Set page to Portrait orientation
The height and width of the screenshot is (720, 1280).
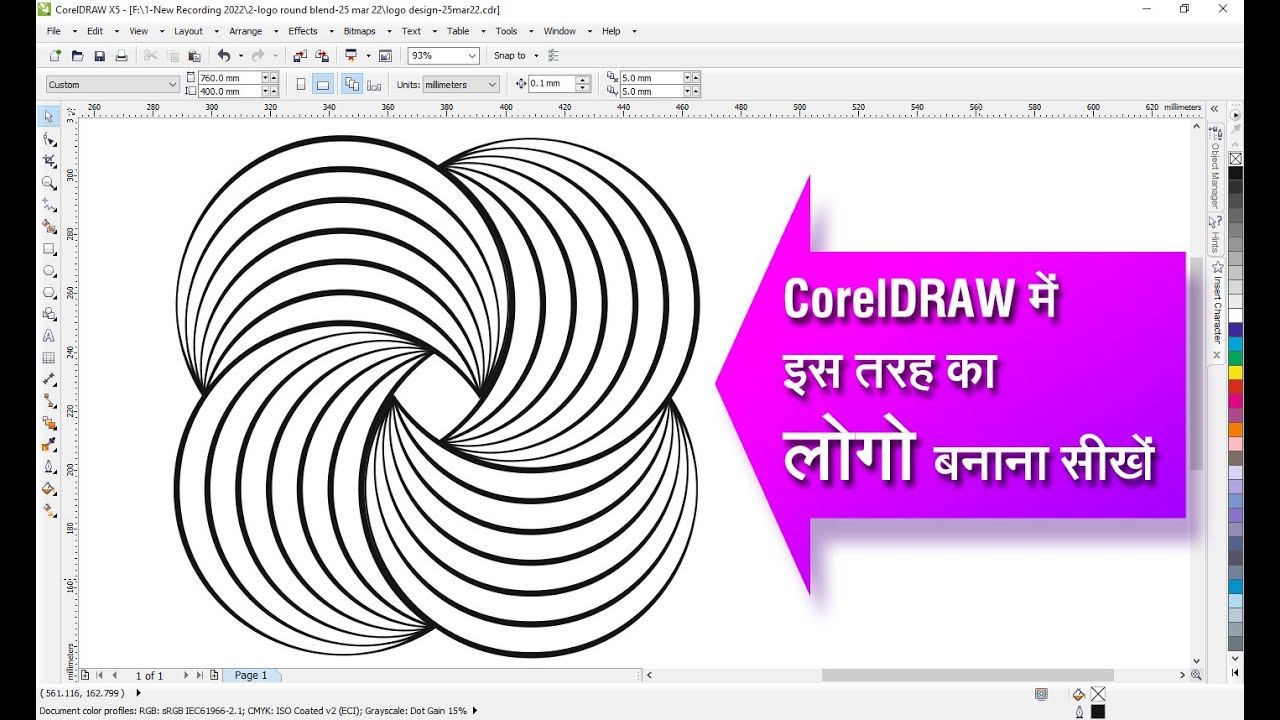pyautogui.click(x=301, y=85)
